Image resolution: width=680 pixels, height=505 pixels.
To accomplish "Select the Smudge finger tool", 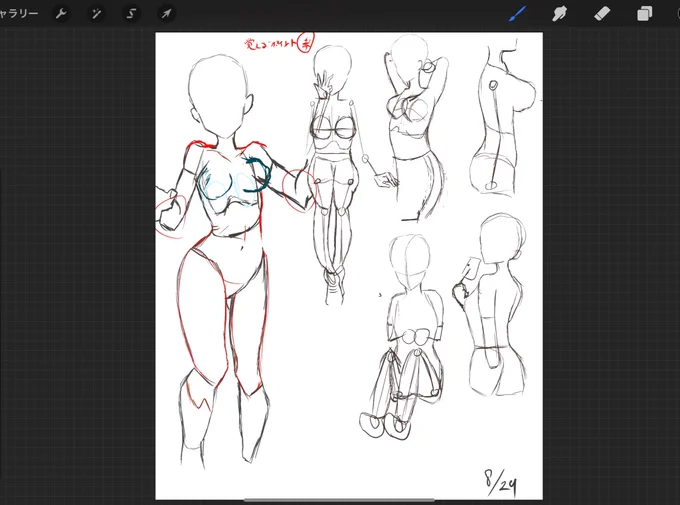I will point(559,13).
